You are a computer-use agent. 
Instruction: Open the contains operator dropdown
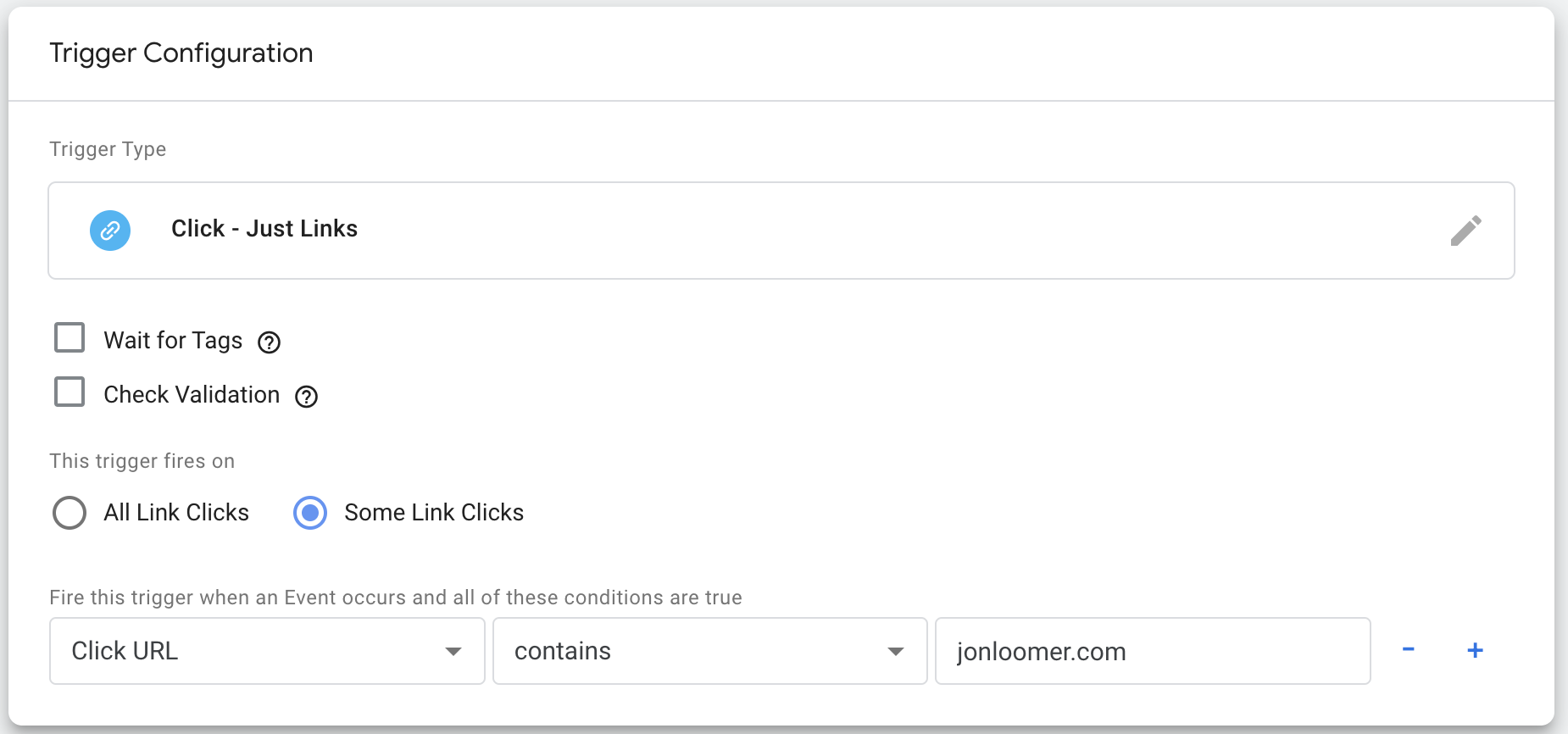pyautogui.click(x=709, y=651)
